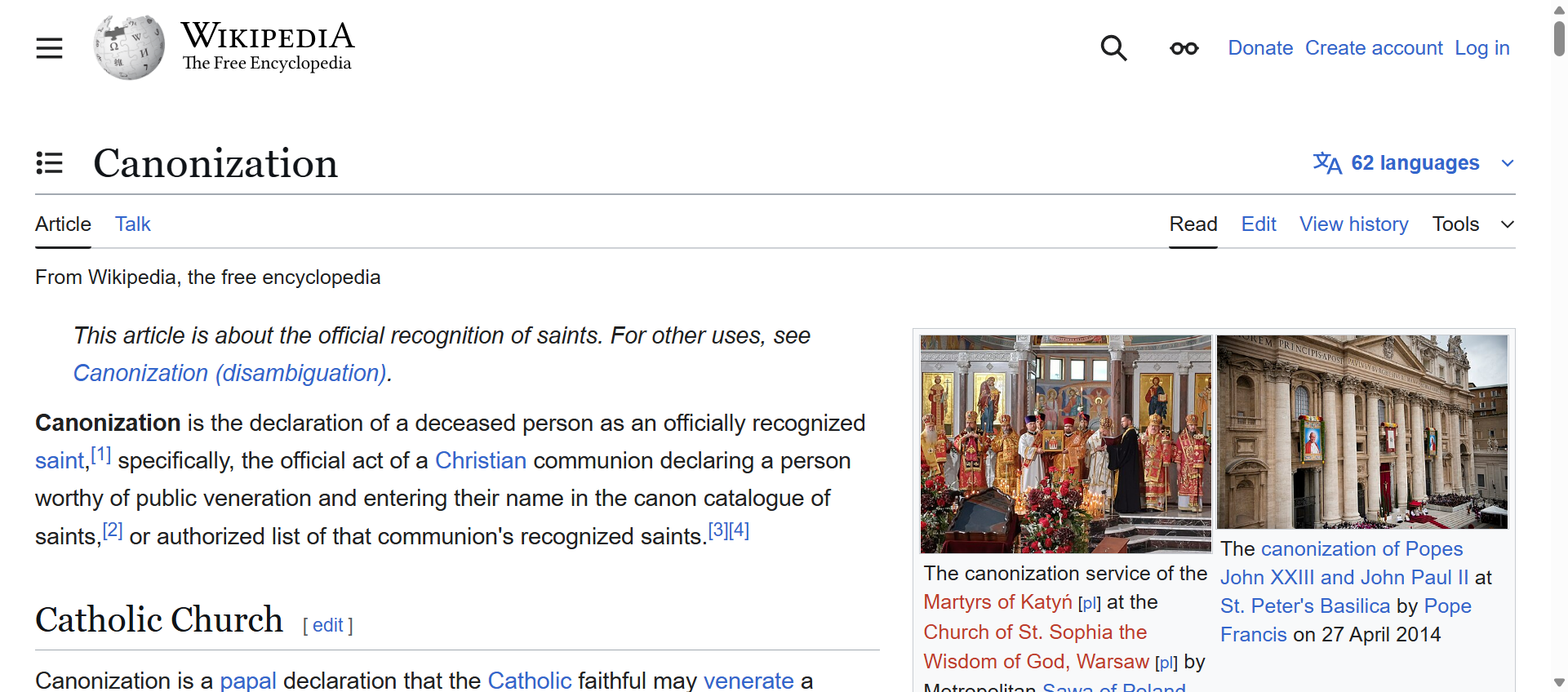The image size is (1568, 692).
Task: Expand the Tools dropdown menu
Action: (x=1473, y=224)
